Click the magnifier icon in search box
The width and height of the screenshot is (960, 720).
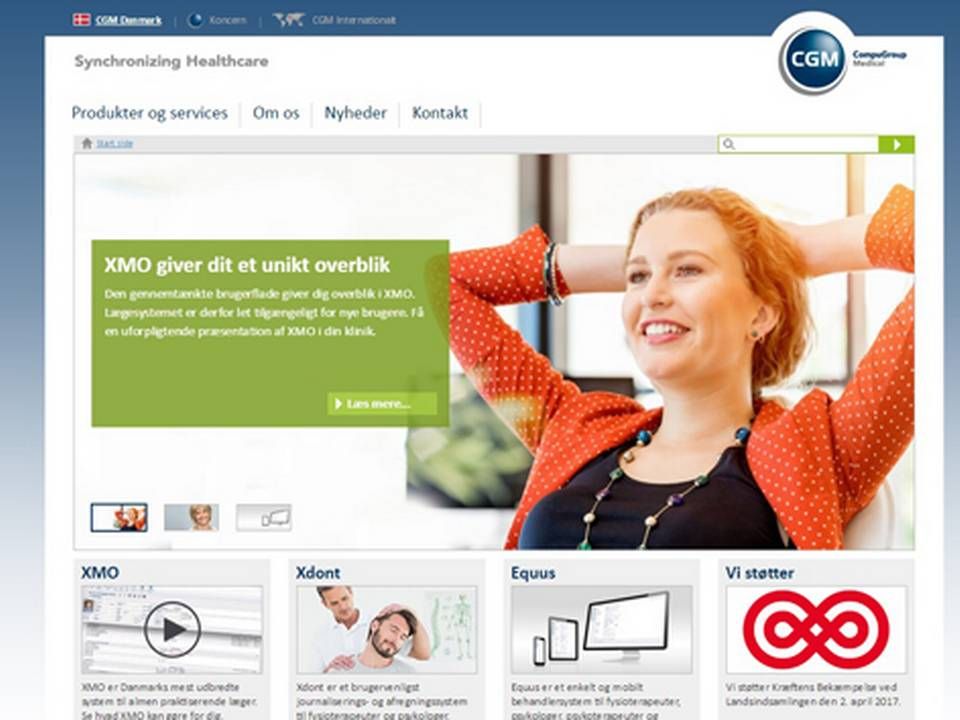(x=729, y=144)
